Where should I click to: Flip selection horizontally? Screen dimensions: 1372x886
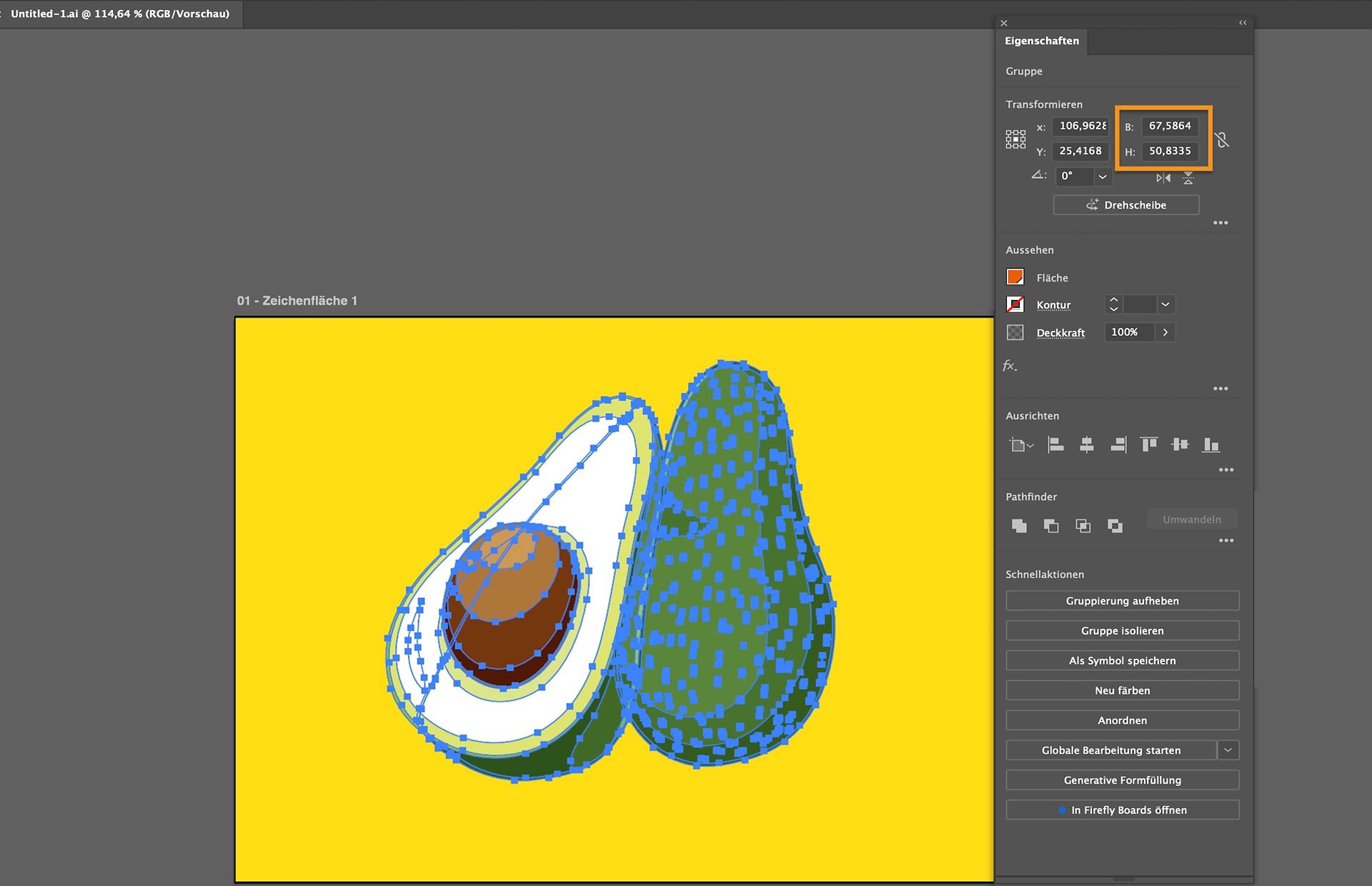1163,178
